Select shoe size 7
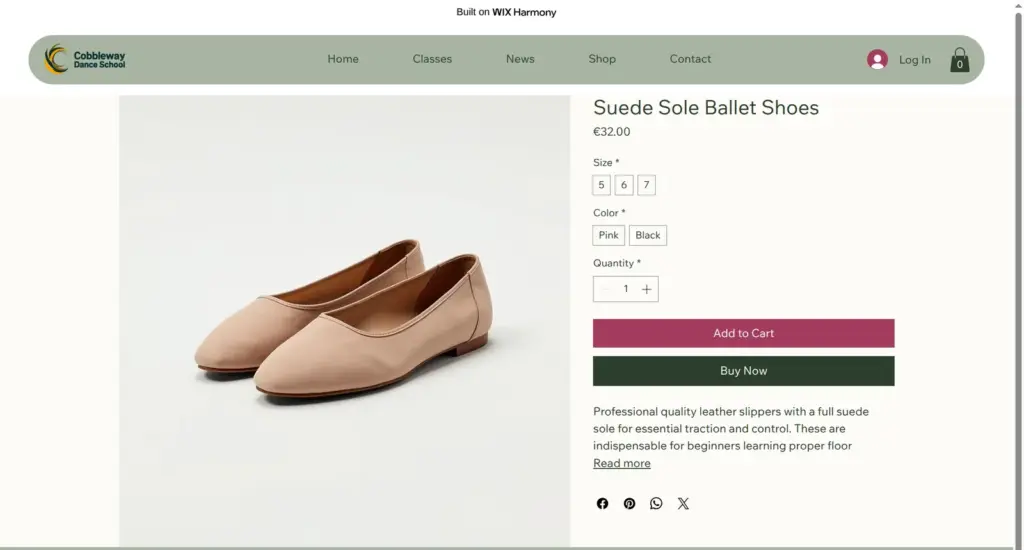 click(647, 185)
